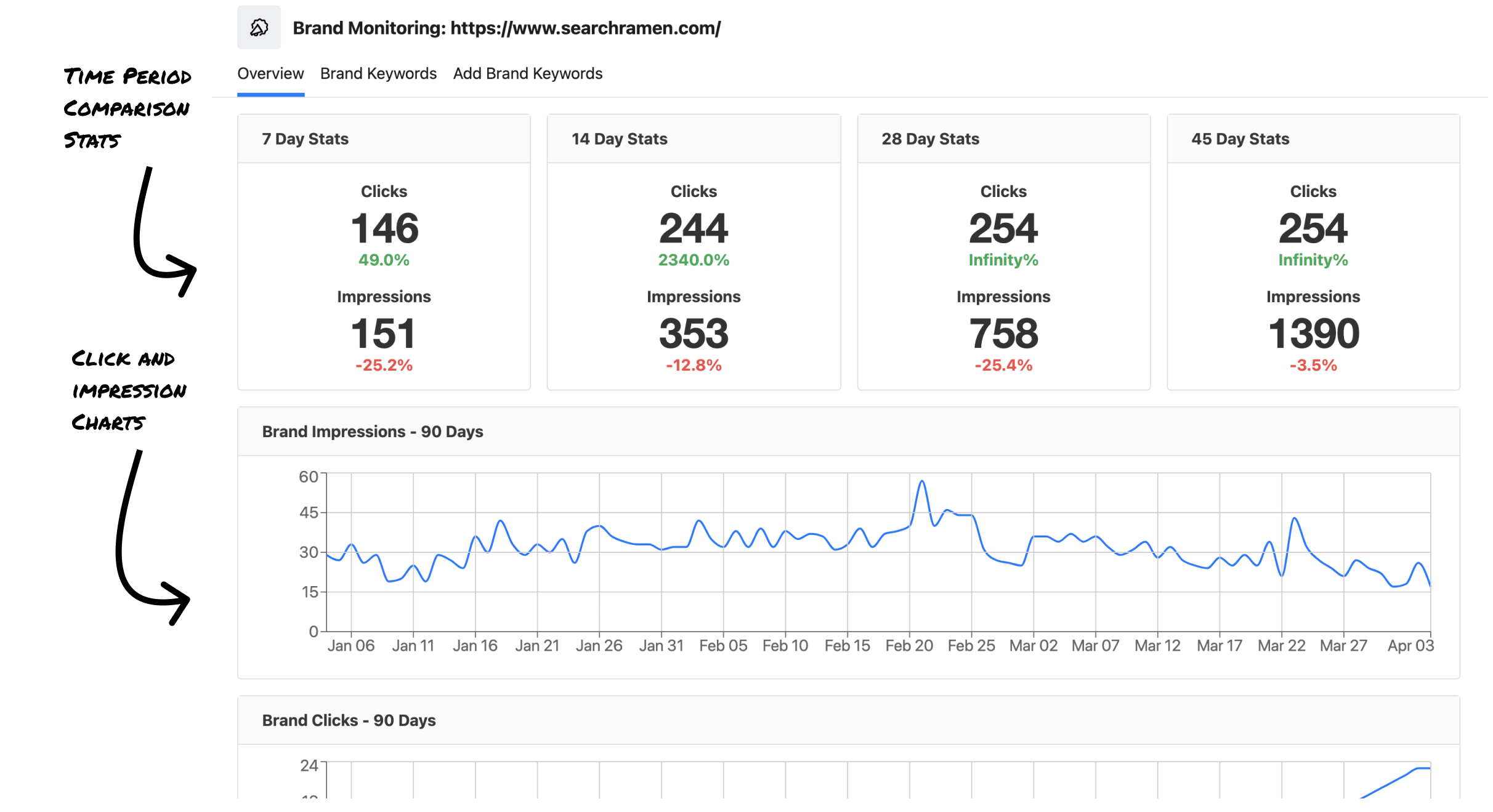Click the 758 impressions value
This screenshot has height=812, width=1493.
click(1003, 334)
